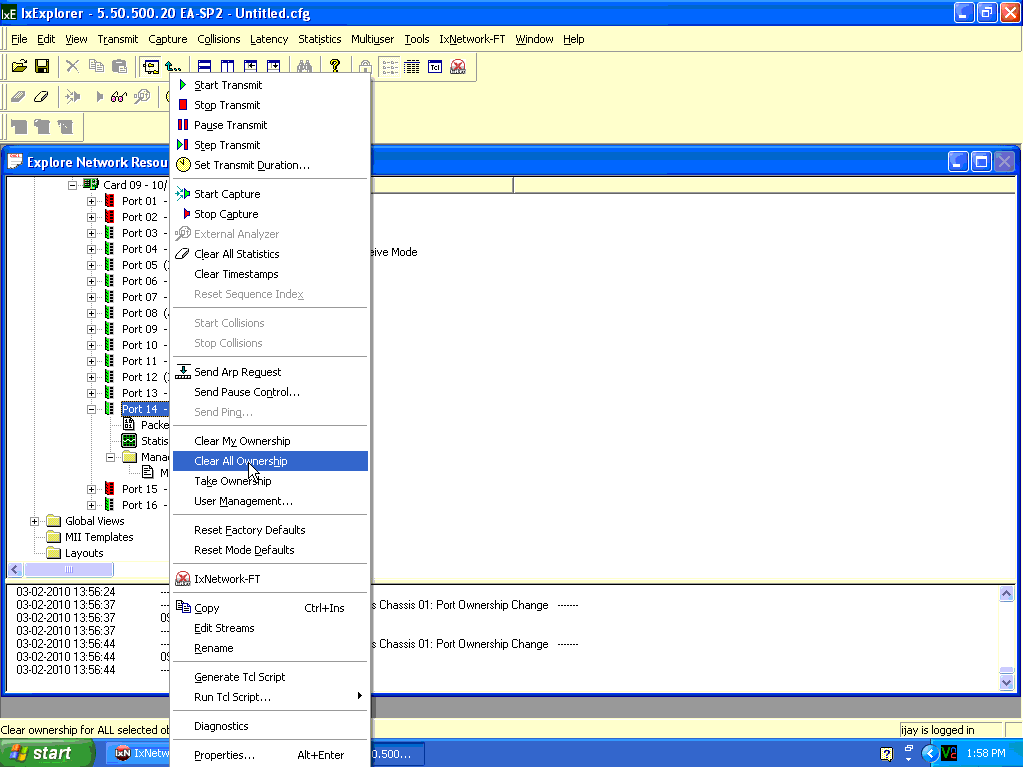Choose Set Transmit Duration menu entry
This screenshot has height=767, width=1023.
(271, 165)
